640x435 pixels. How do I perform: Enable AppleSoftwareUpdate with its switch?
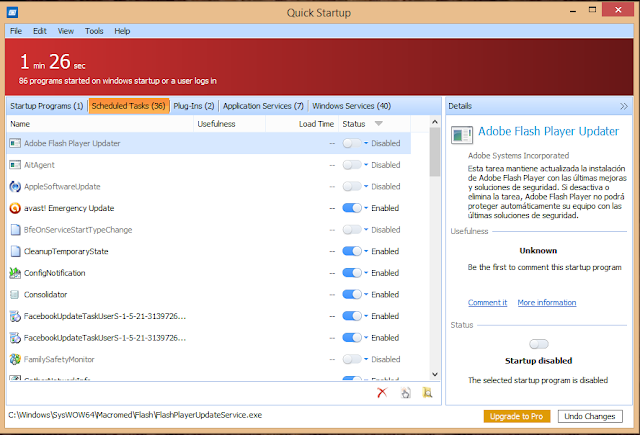point(352,186)
